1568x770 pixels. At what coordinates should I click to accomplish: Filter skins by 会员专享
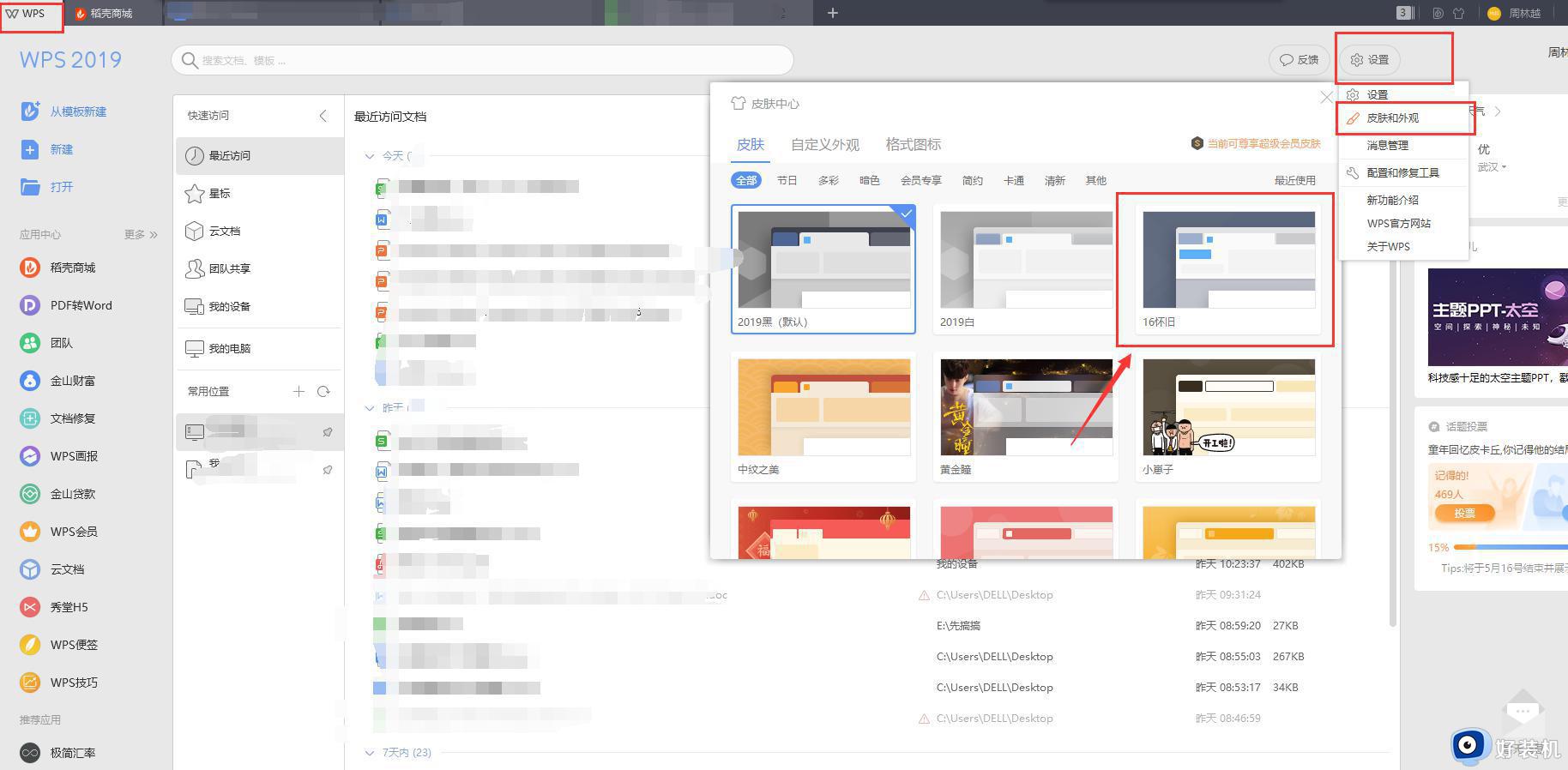(920, 180)
